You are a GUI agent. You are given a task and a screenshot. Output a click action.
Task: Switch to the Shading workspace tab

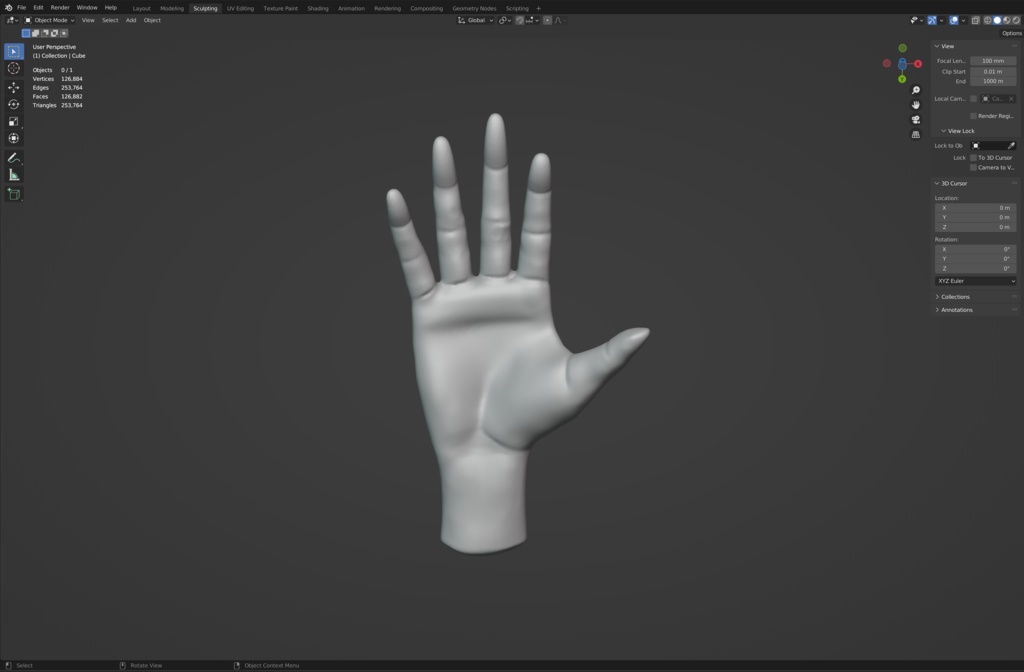[x=318, y=8]
